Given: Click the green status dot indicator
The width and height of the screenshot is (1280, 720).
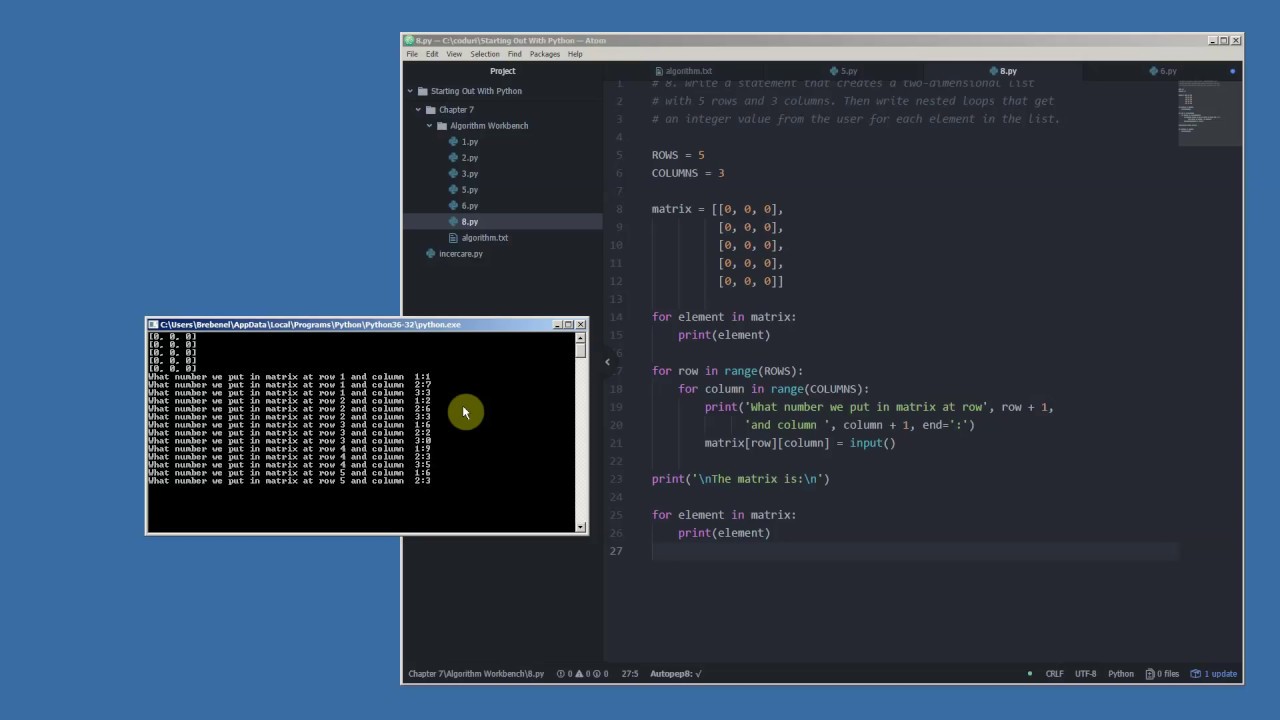Looking at the screenshot, I should [x=1029, y=674].
